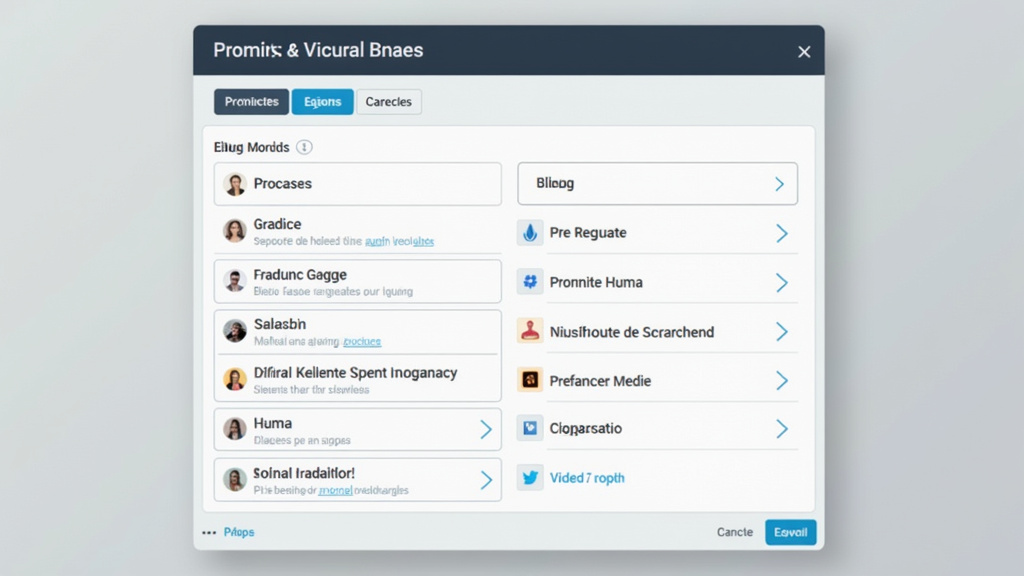Select the Carecles tab
This screenshot has height=576, width=1024.
tap(389, 102)
